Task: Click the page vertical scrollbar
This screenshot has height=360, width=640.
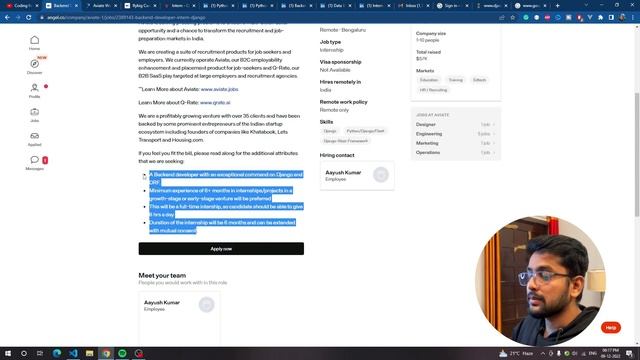Action: (x=637, y=155)
